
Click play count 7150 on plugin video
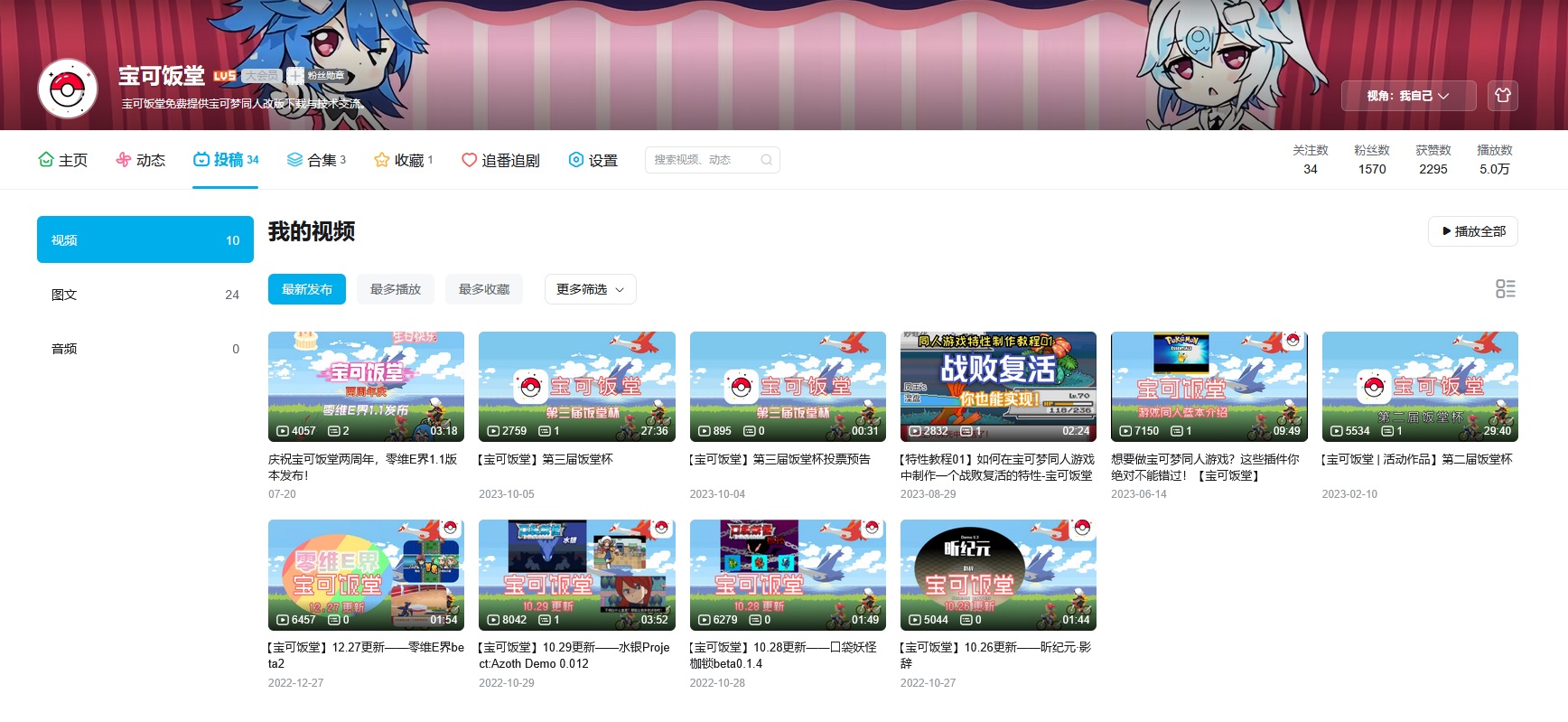coord(1140,431)
